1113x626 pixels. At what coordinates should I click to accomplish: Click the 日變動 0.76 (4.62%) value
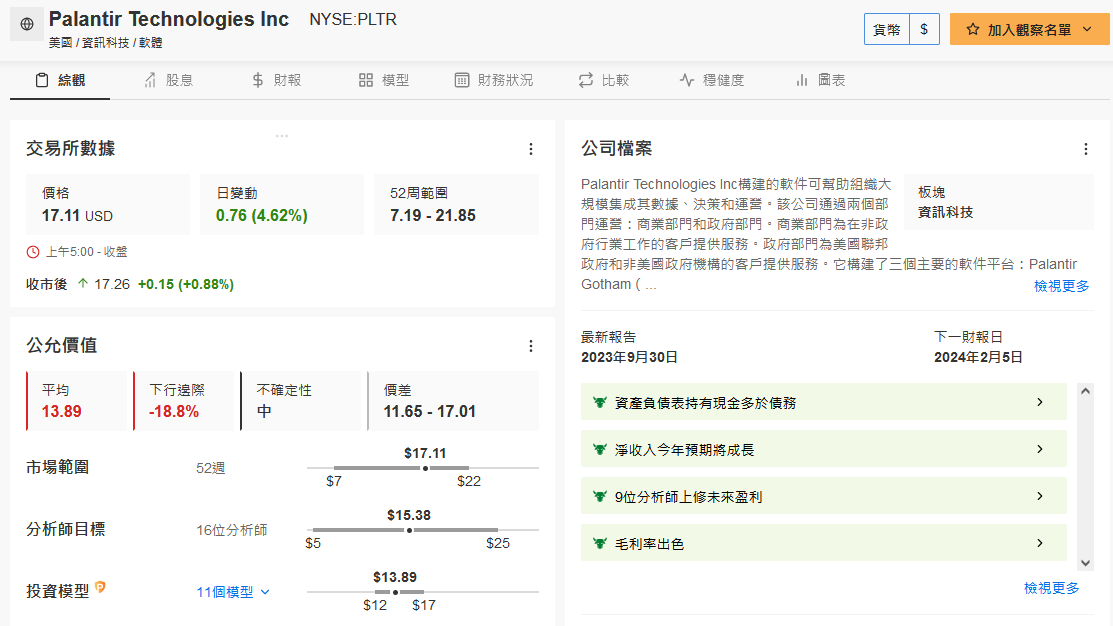(262, 216)
